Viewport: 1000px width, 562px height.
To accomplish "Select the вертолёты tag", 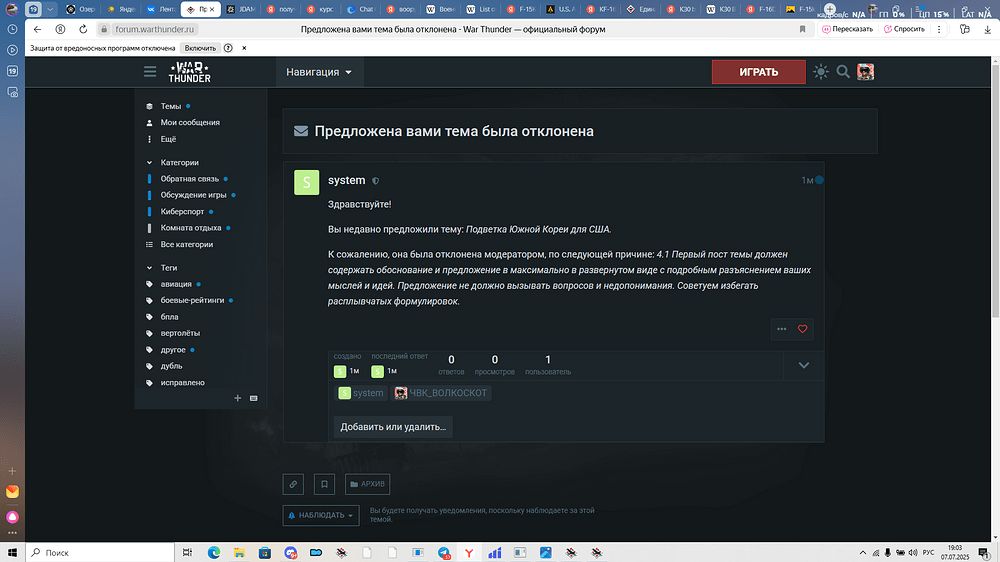I will 180,334.
